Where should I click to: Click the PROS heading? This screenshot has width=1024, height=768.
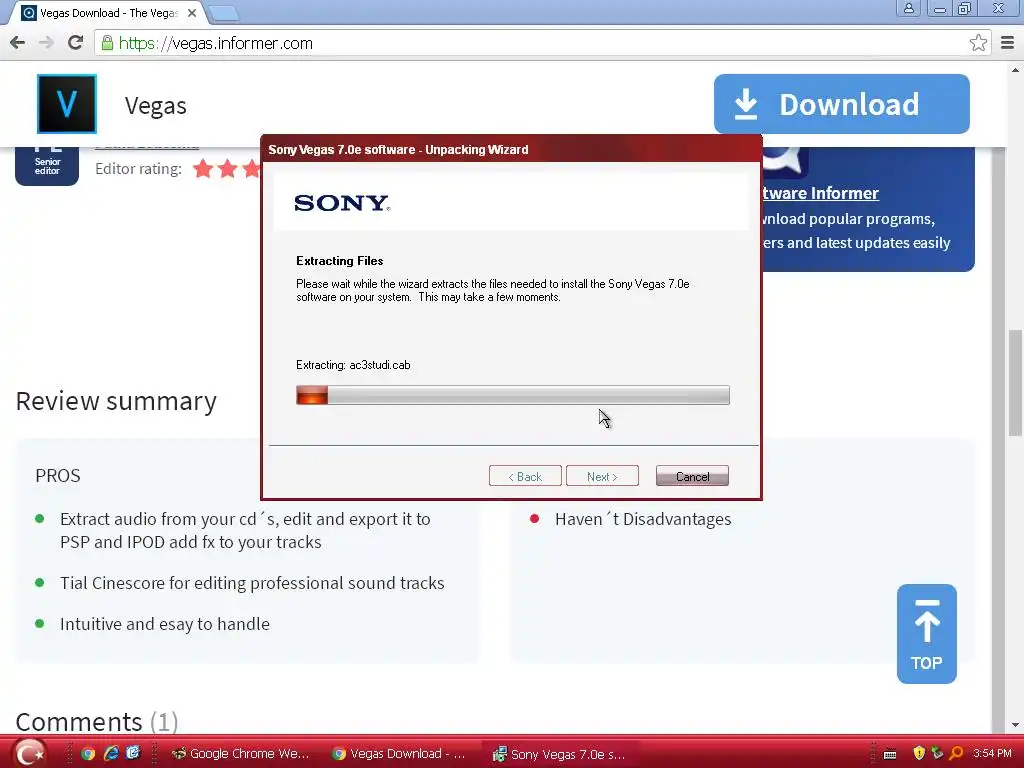[58, 475]
